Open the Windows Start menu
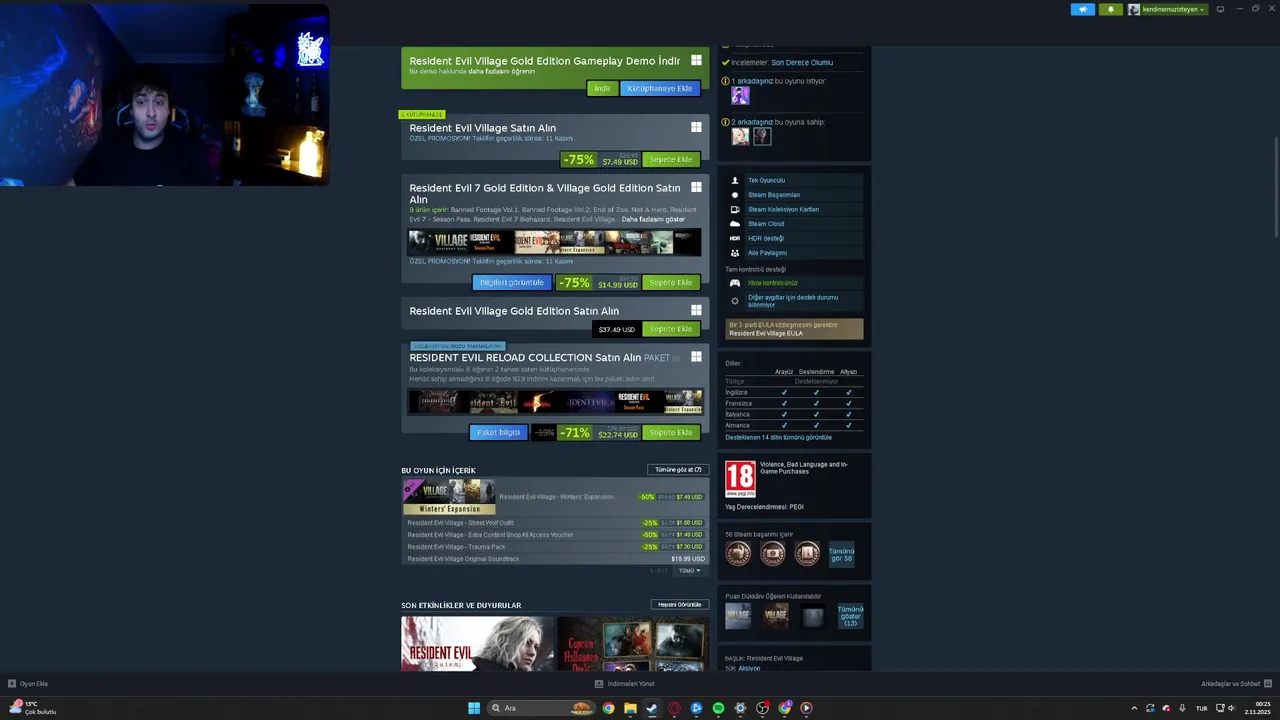Image resolution: width=1280 pixels, height=720 pixels. pyautogui.click(x=474, y=708)
